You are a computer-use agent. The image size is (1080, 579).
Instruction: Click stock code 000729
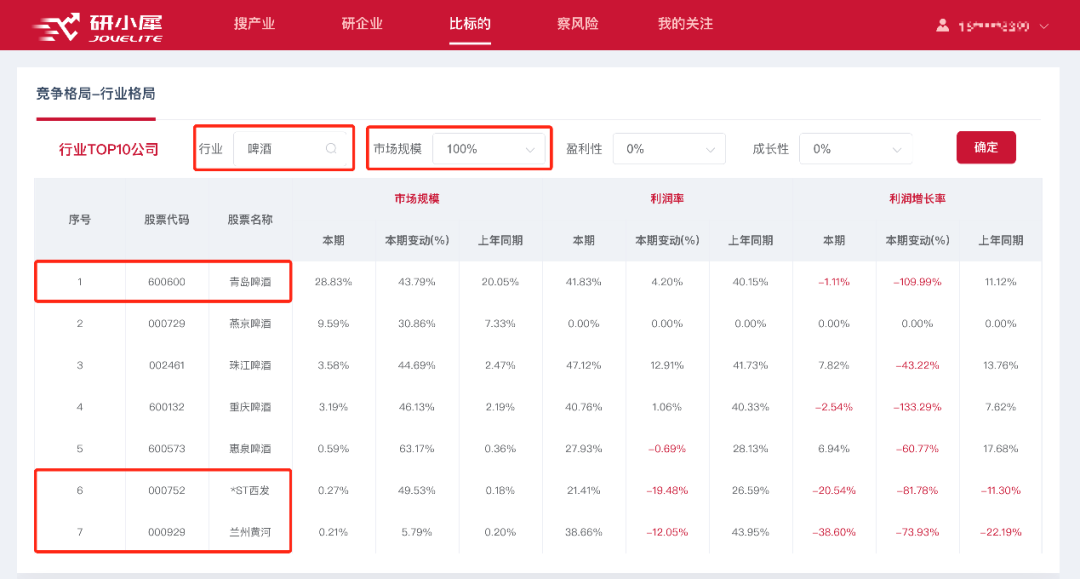coord(167,324)
